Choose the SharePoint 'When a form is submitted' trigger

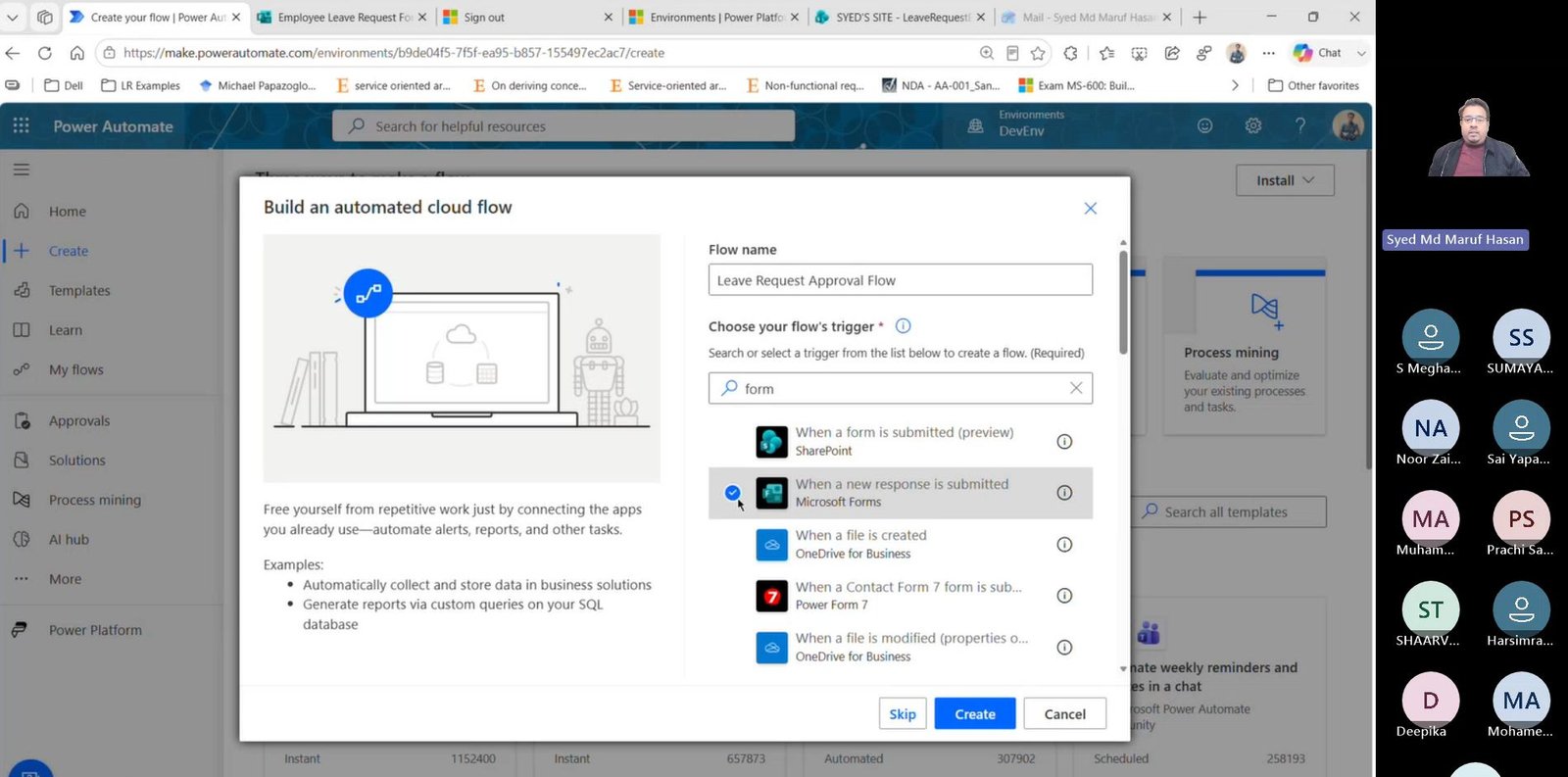[901, 442]
